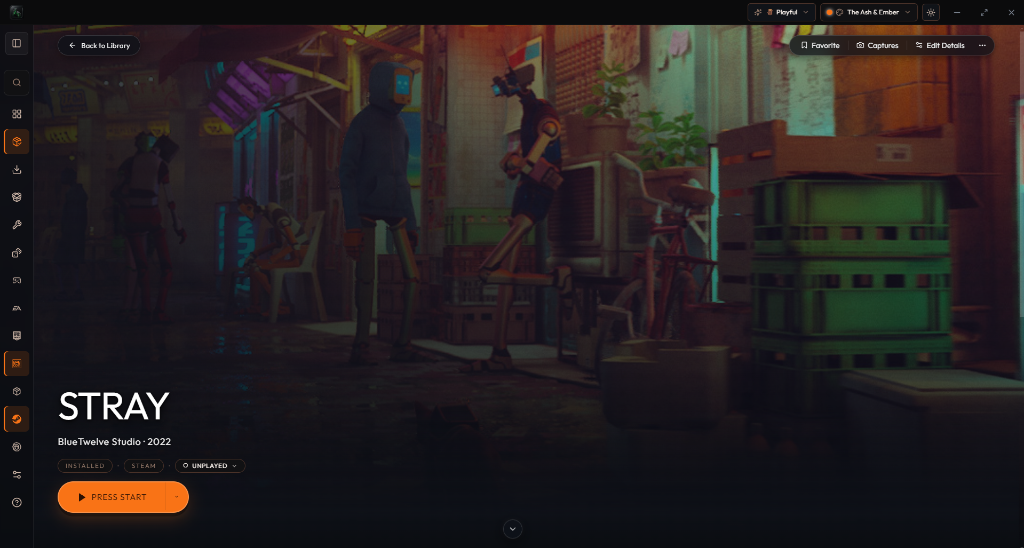1024x548 pixels.
Task: Open the dashboard grid icon
Action: tap(17, 114)
